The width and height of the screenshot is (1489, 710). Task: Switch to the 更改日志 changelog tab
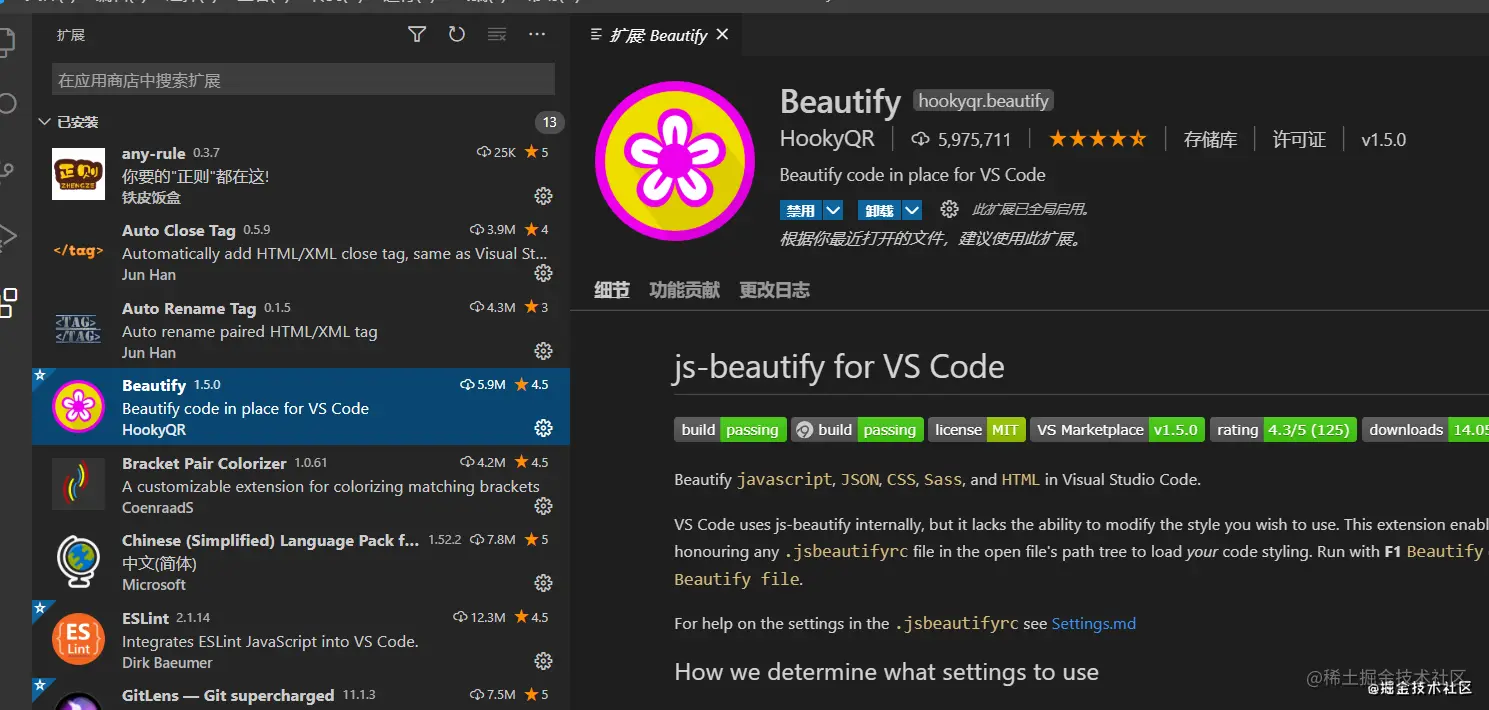[x=774, y=290]
